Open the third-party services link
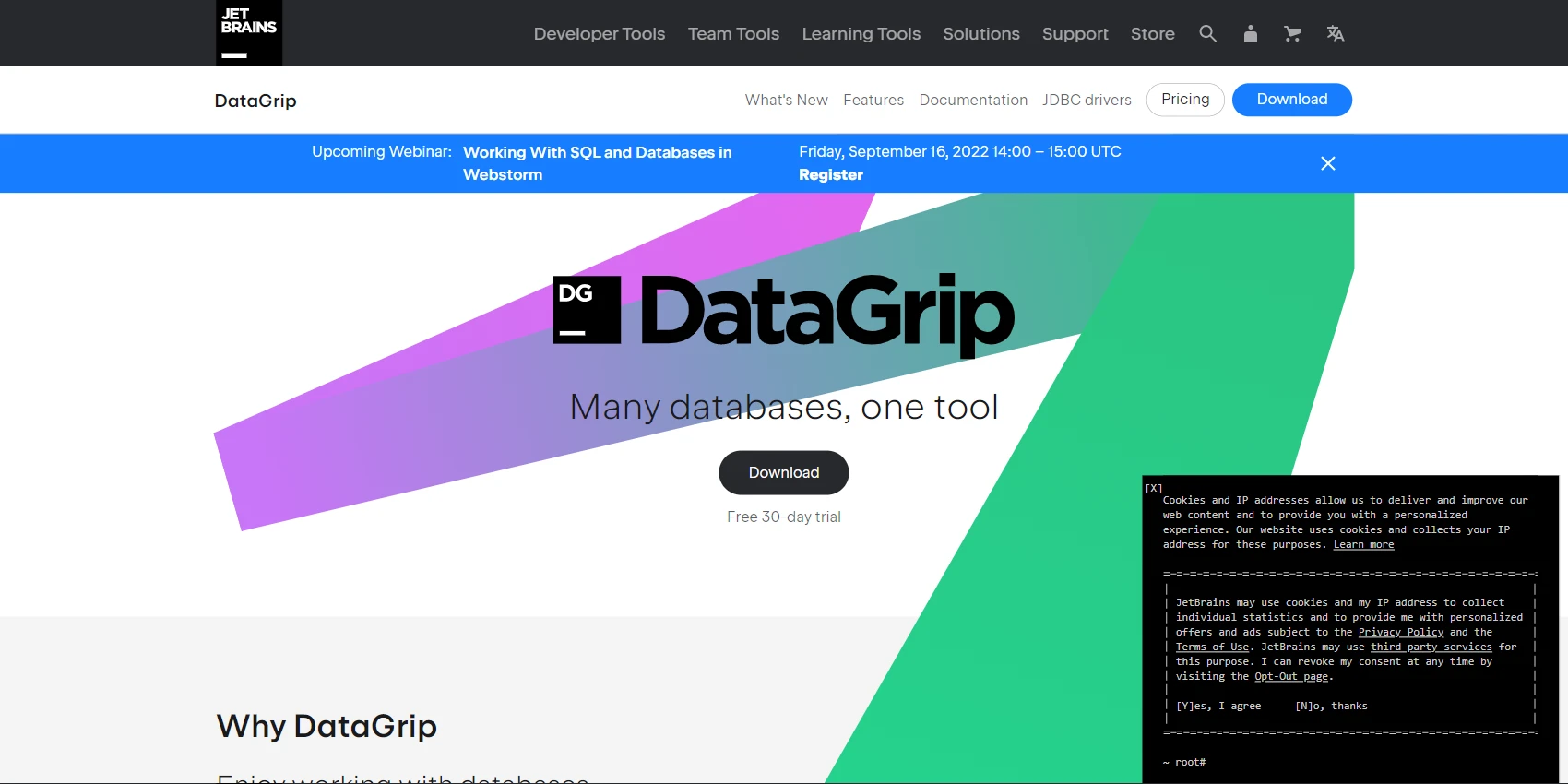The height and width of the screenshot is (784, 1568). (1431, 647)
